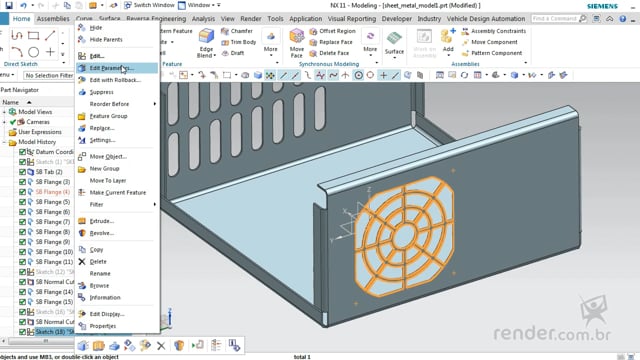Image resolution: width=640 pixels, height=360 pixels.
Task: Click the Move Face icon
Action: tap(297, 36)
